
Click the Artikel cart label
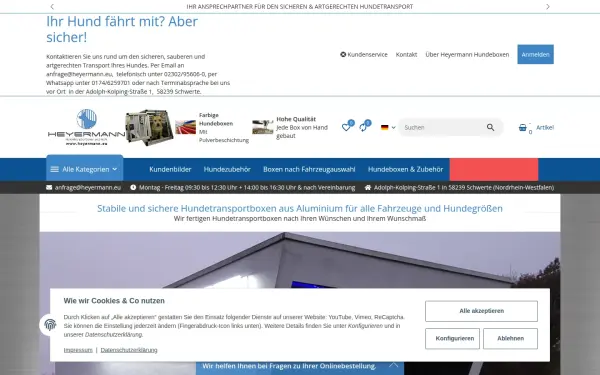(x=545, y=127)
